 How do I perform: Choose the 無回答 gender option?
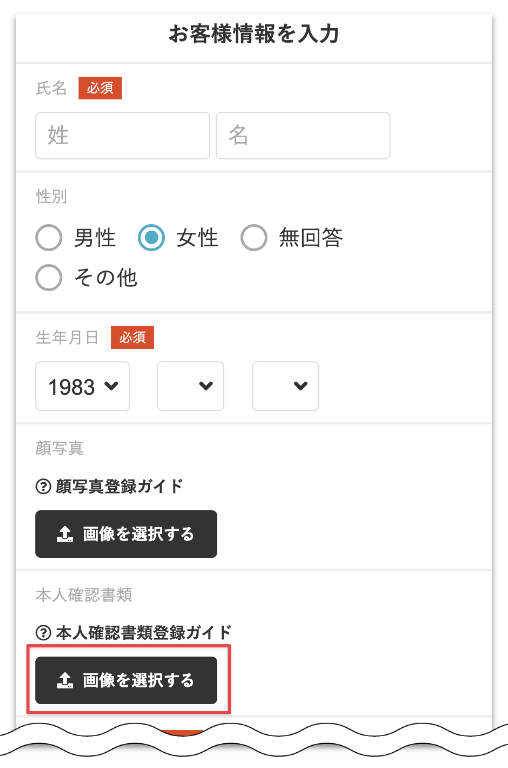[x=254, y=238]
